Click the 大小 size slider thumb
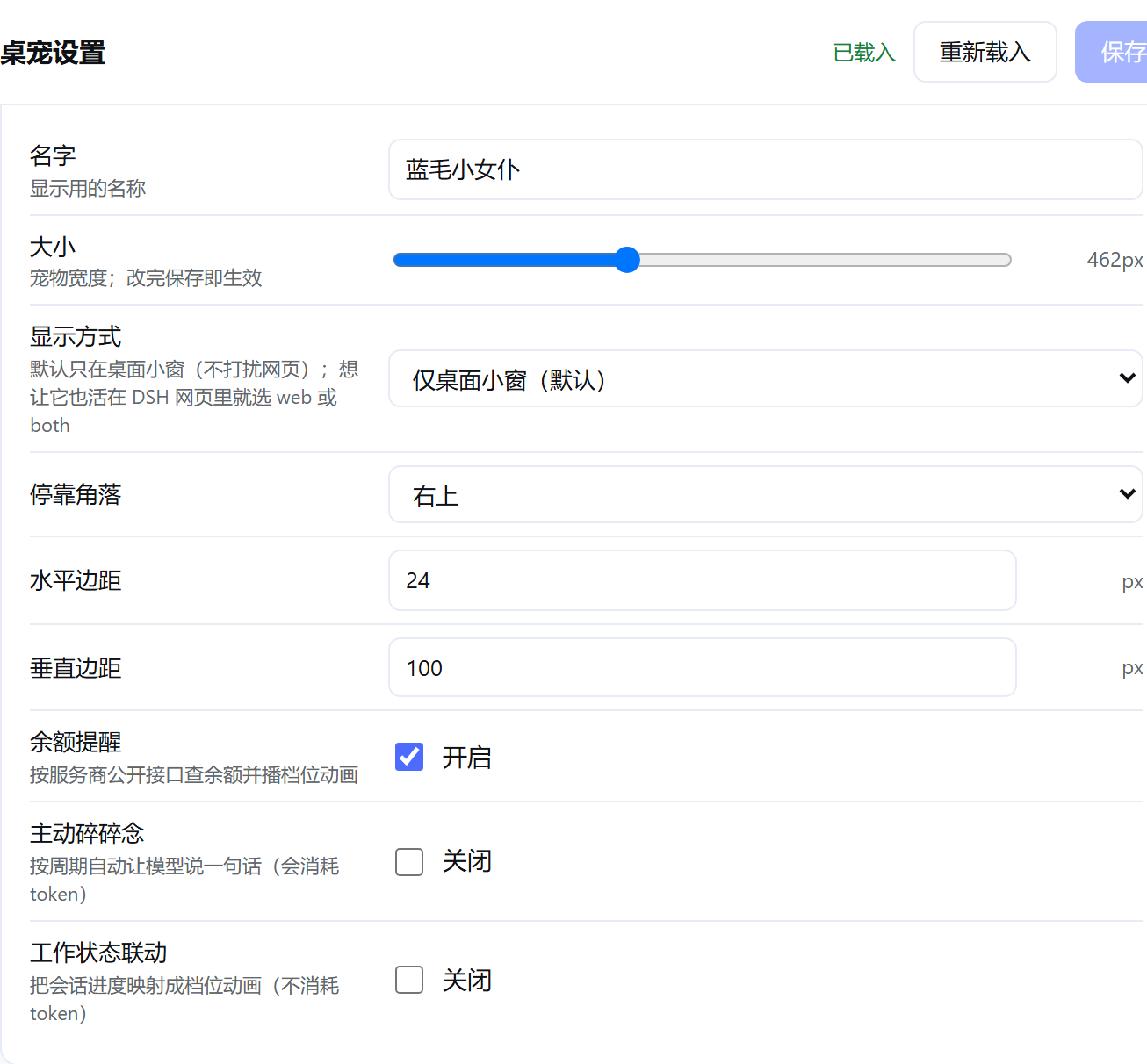1147x1064 pixels. click(627, 259)
